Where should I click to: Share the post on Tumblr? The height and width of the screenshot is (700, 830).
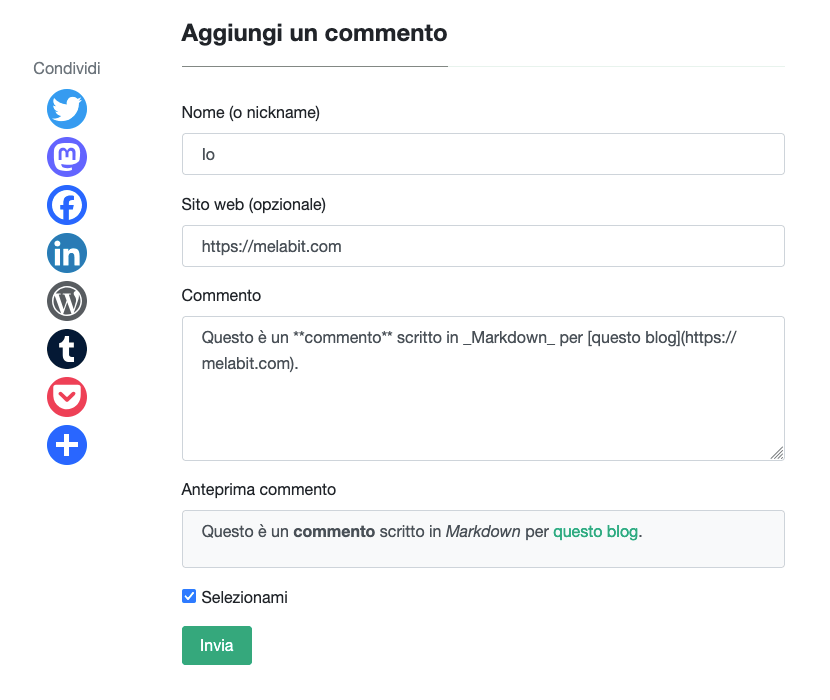pos(66,349)
